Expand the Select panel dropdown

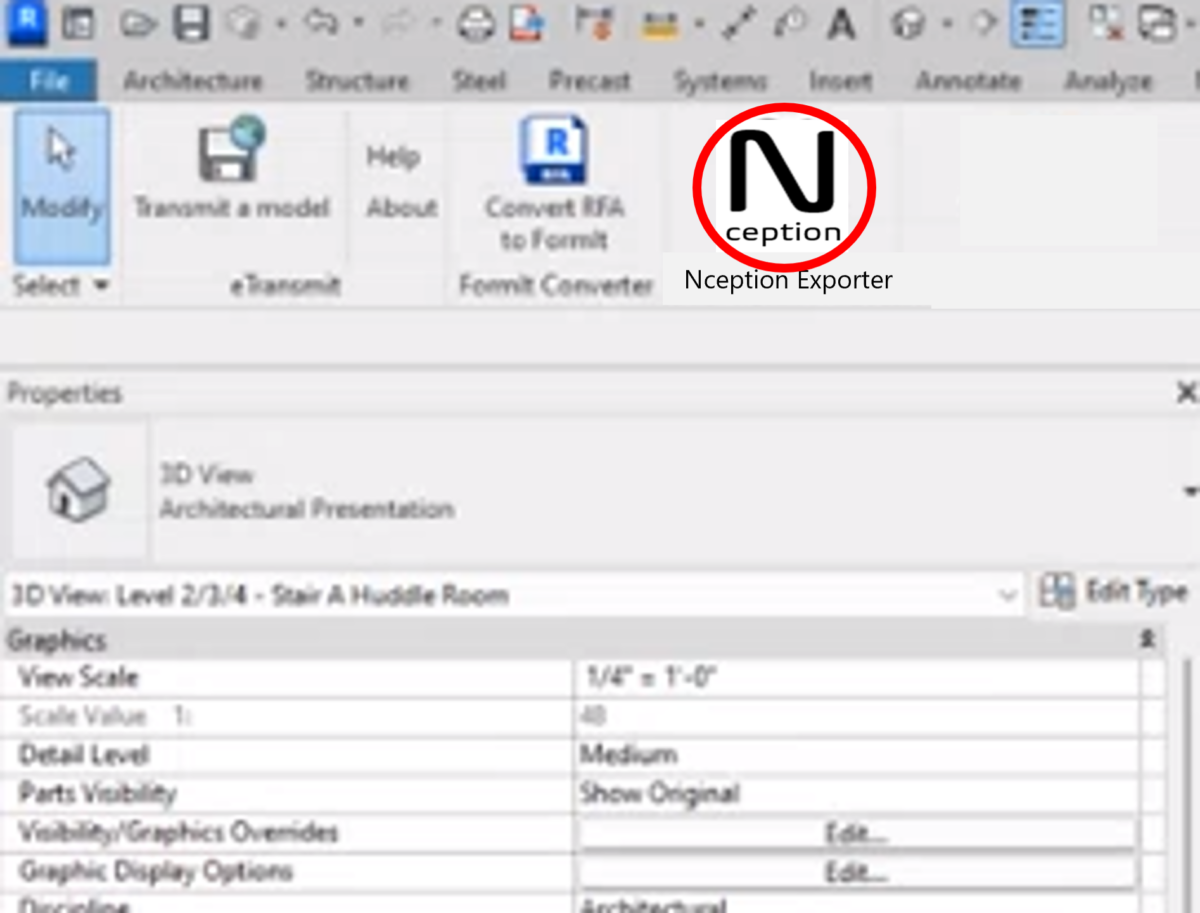tap(100, 286)
